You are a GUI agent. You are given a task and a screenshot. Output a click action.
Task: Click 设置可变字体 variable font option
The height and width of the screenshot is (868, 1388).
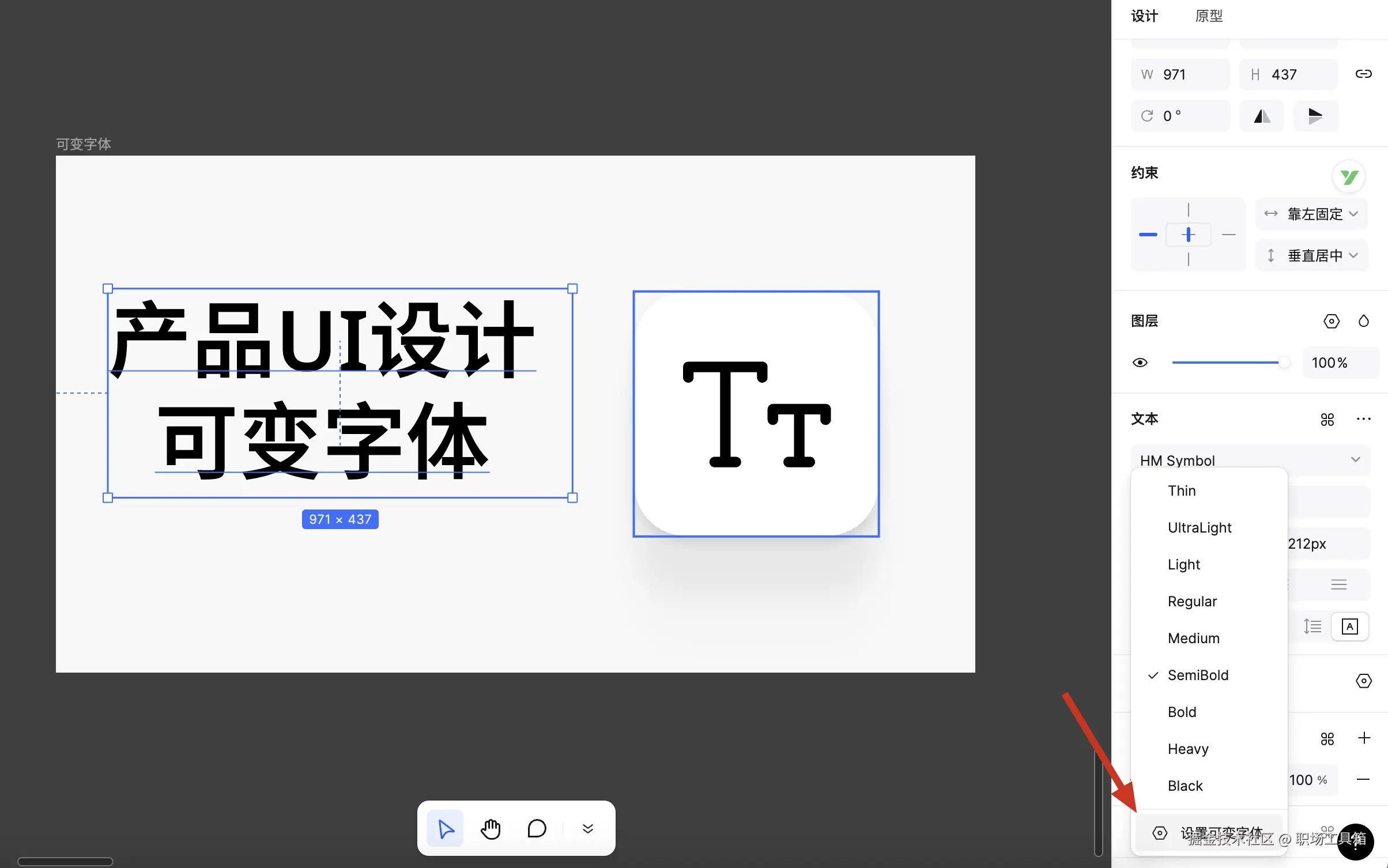pos(1210,833)
